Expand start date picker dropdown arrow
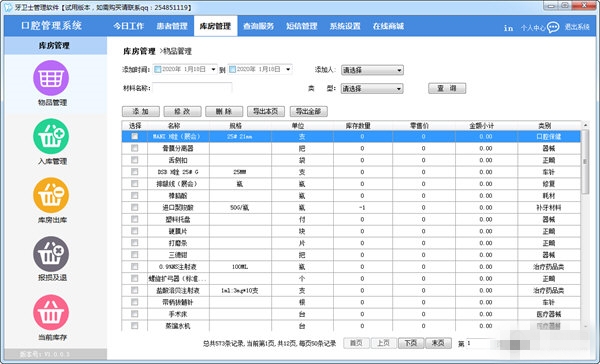Viewport: 600px width, 364px height. [213, 69]
